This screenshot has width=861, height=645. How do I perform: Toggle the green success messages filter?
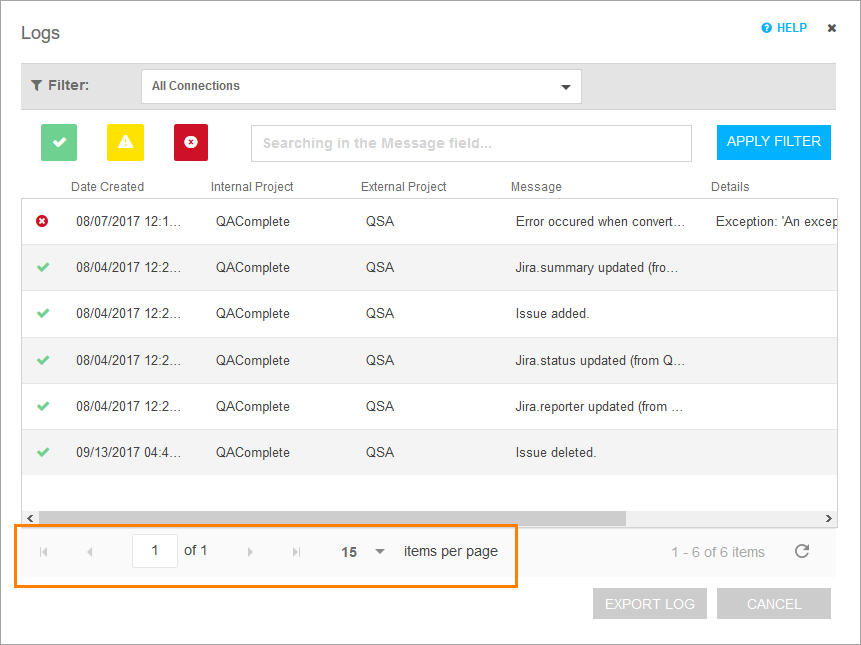58,142
